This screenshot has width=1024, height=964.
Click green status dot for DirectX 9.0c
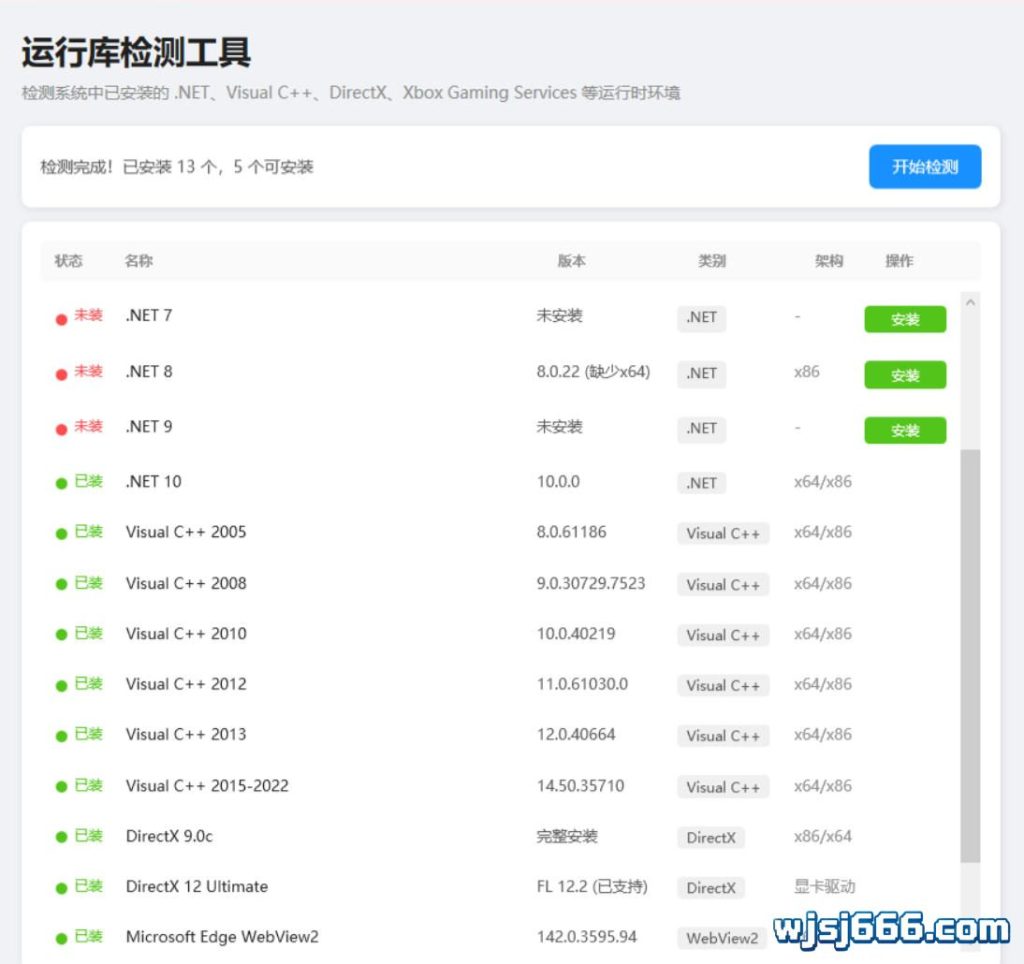click(x=61, y=837)
